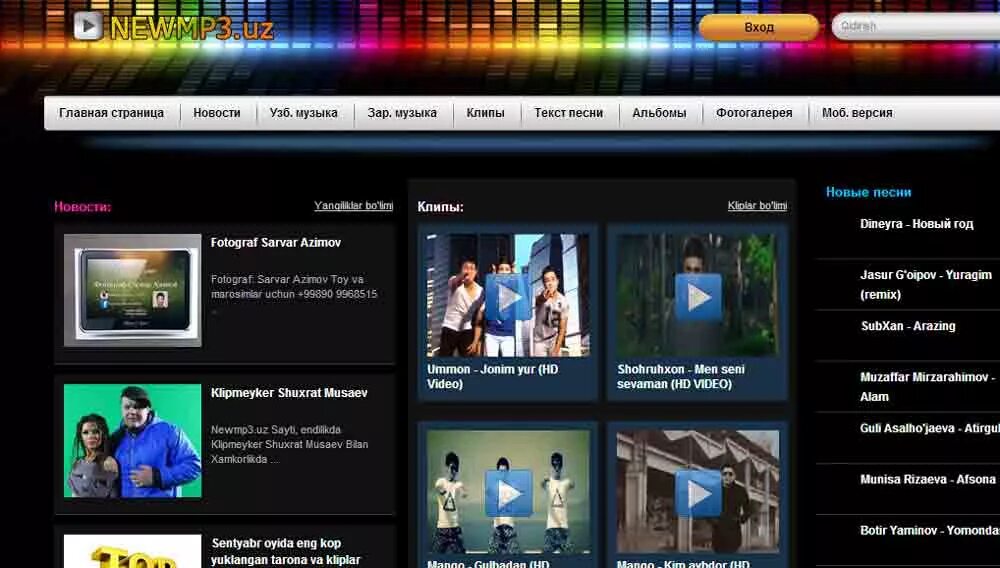This screenshot has width=1000, height=568.
Task: Select song Botir Yaminov - Yomondan
Action: tap(930, 530)
